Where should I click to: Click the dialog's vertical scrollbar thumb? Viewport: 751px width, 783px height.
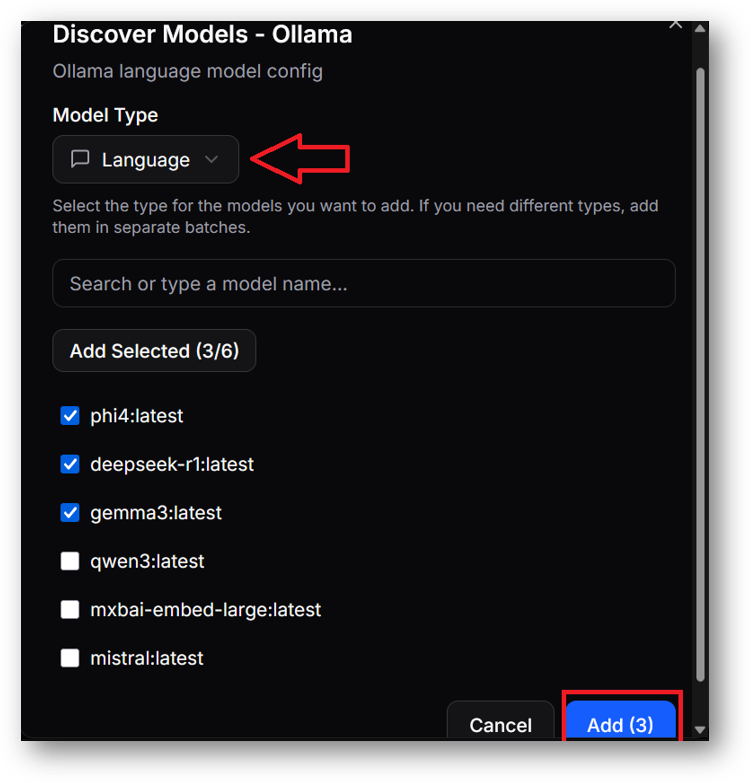(700, 375)
